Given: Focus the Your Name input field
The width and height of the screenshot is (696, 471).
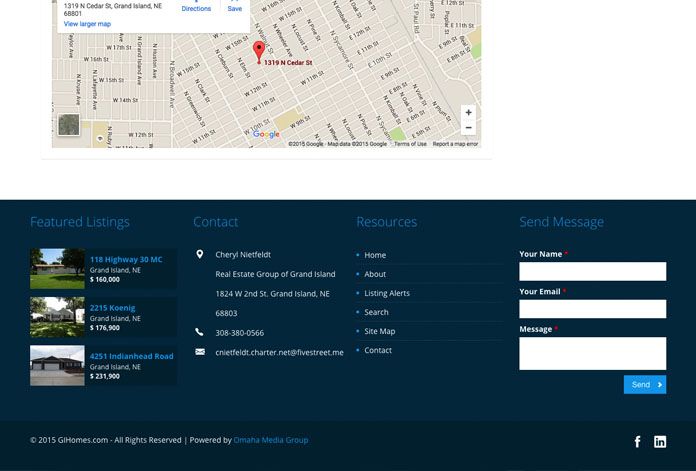Looking at the screenshot, I should [592, 271].
